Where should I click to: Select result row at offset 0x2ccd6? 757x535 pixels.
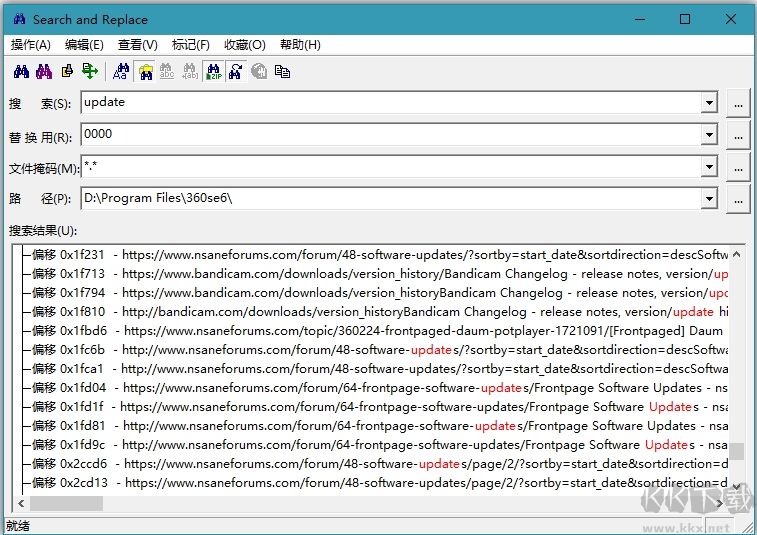coord(379,464)
